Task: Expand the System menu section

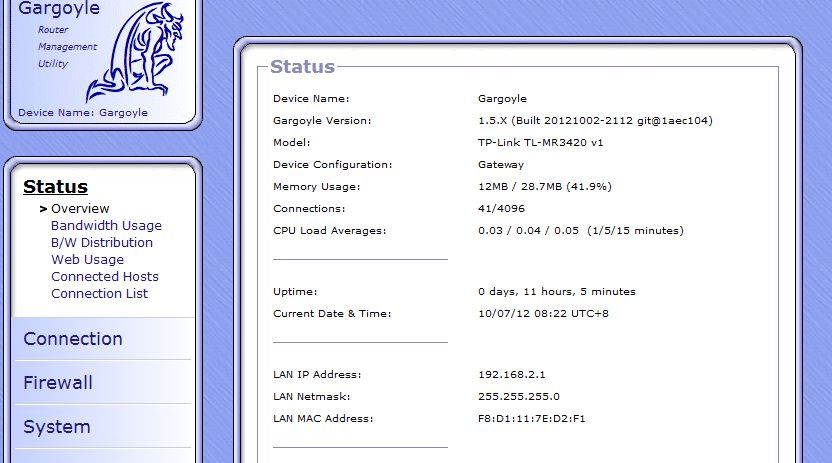Action: tap(57, 427)
